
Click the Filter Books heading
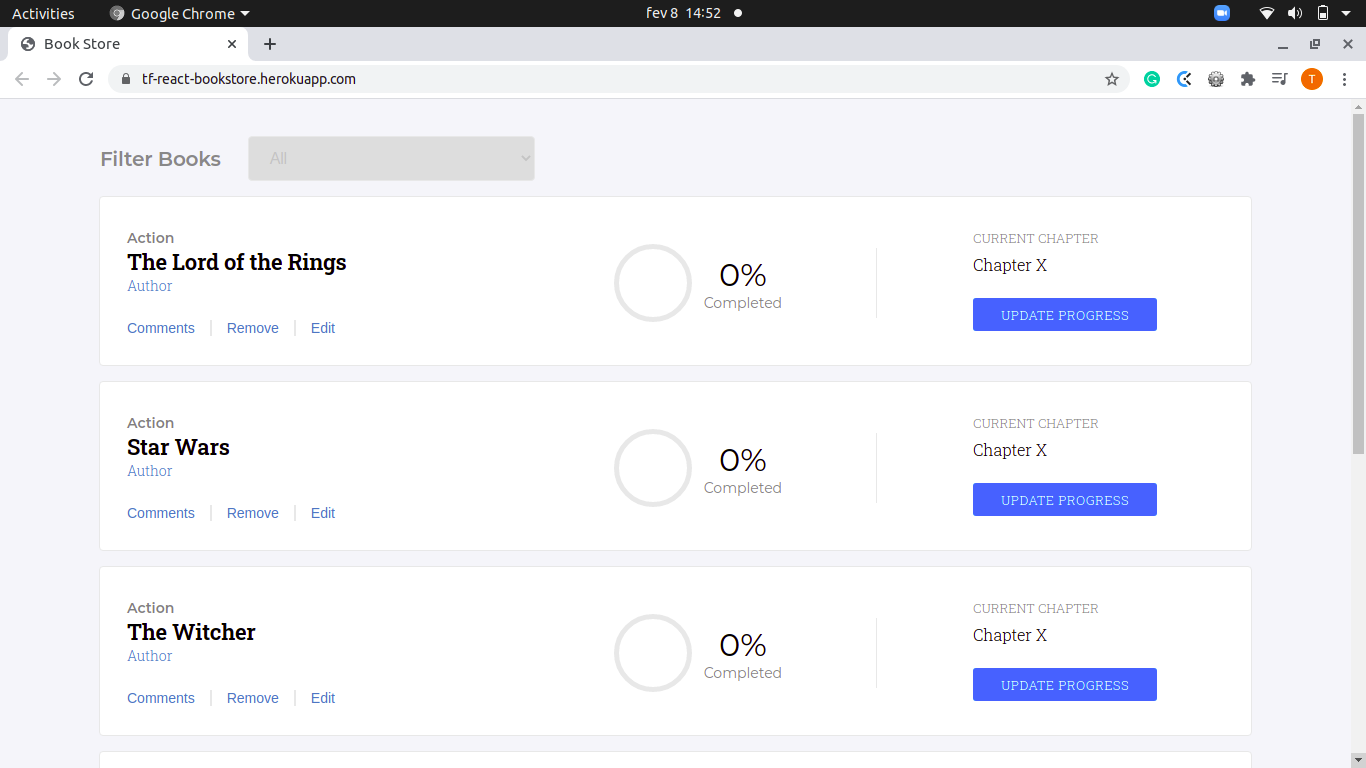coord(161,159)
